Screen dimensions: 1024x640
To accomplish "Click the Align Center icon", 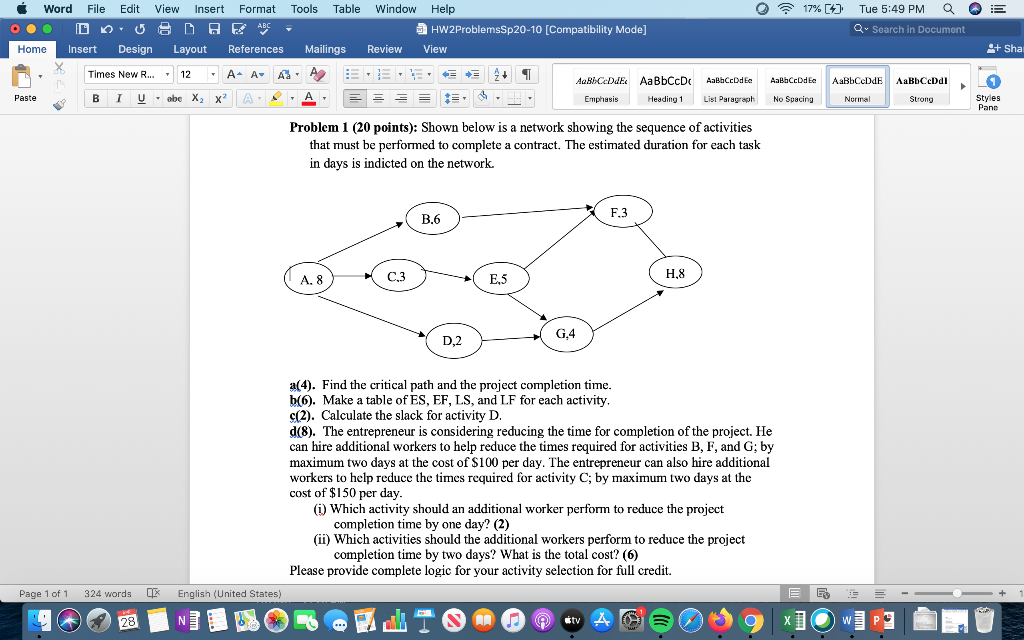I will click(x=378, y=99).
